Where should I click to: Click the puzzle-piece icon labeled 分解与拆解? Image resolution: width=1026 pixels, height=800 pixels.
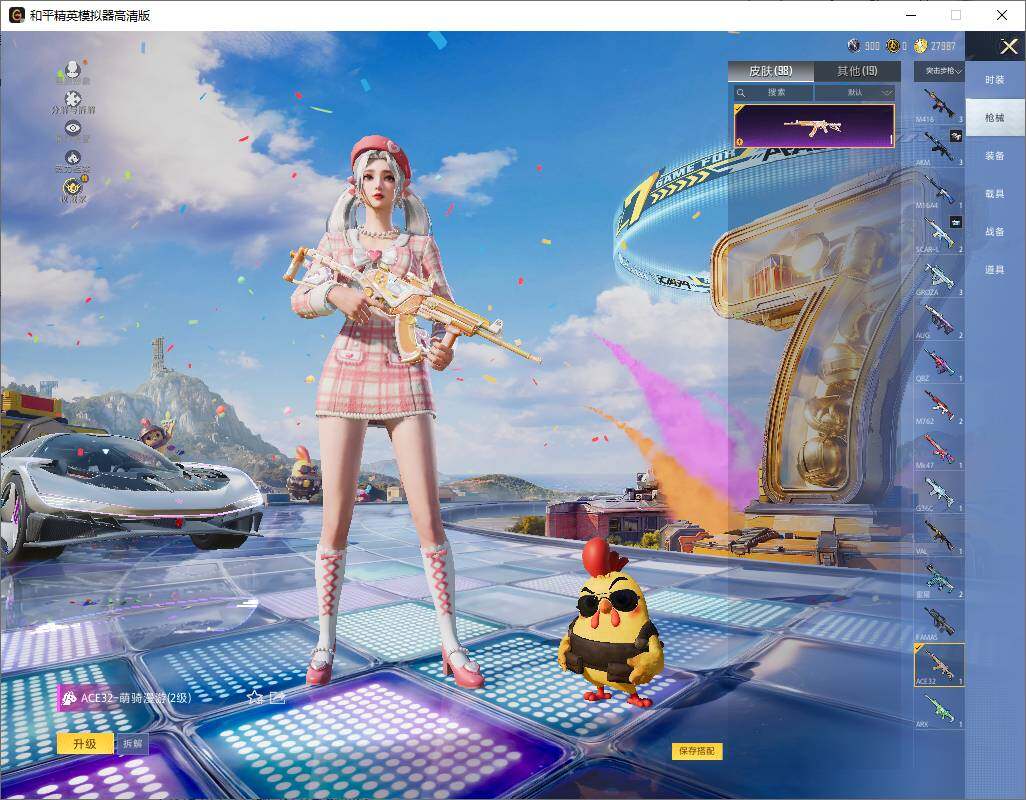(73, 99)
